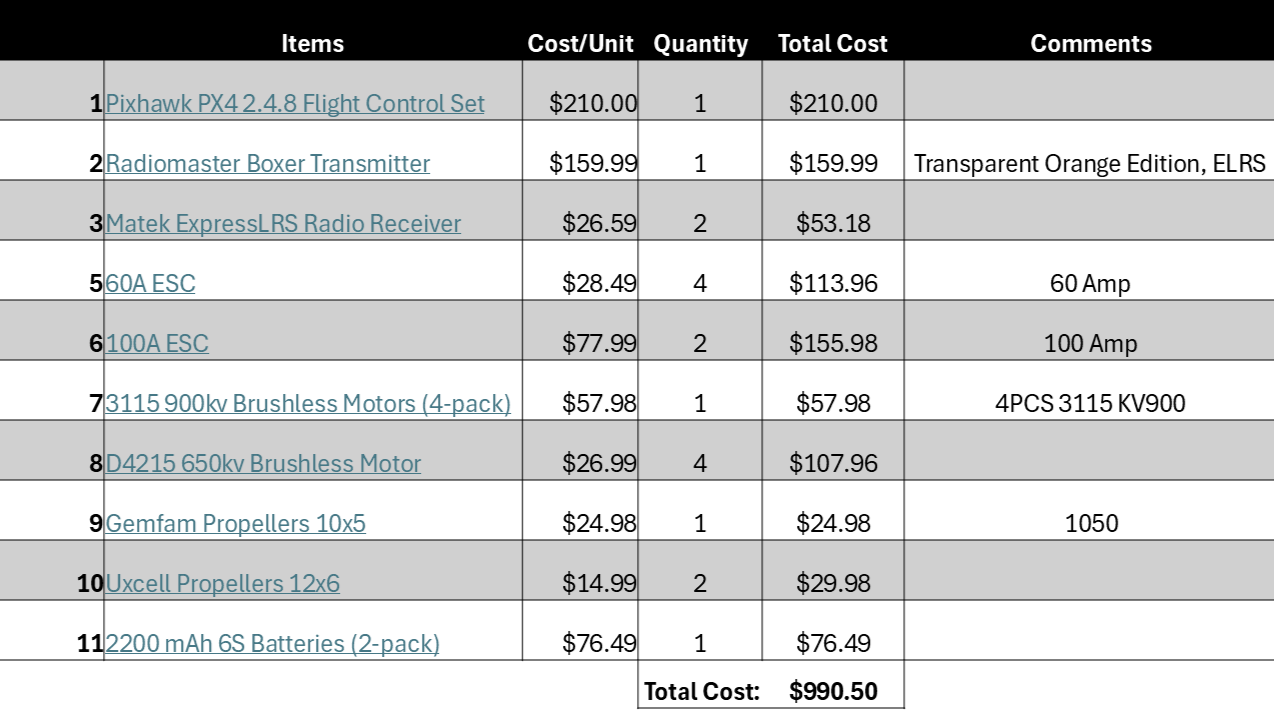This screenshot has height=720, width=1274.
Task: Open the Radiomaster Boxer Transmitter link
Action: point(268,163)
